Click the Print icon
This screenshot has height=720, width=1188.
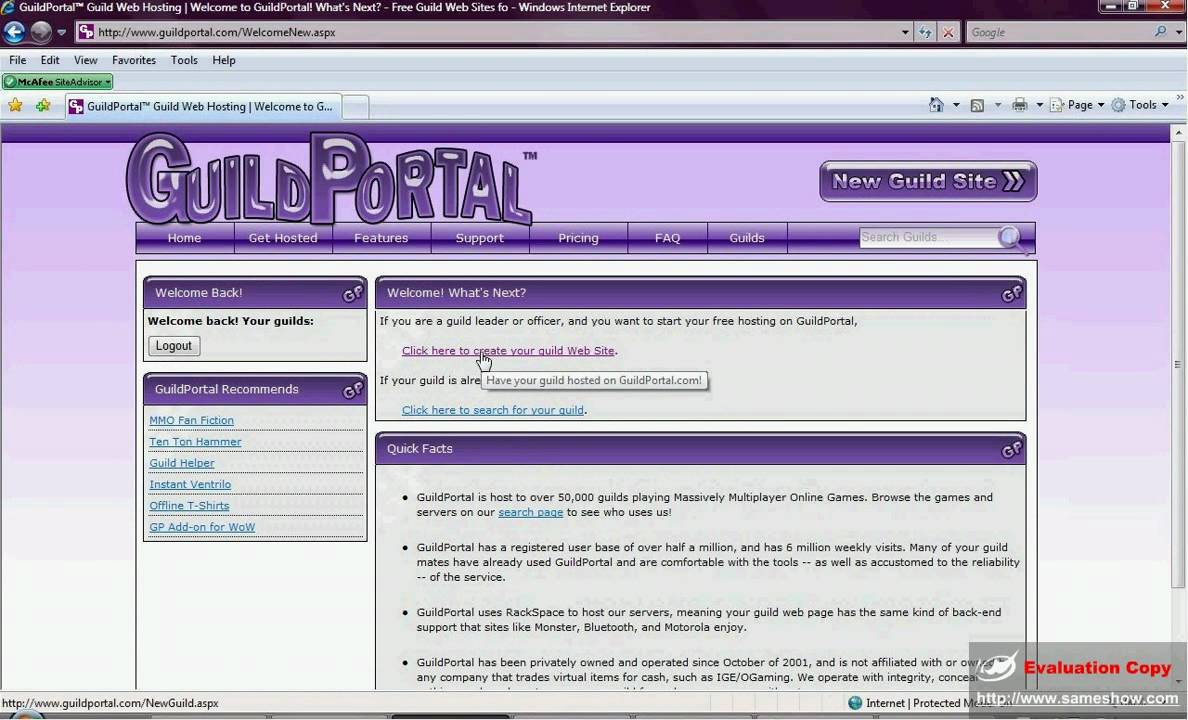click(1020, 105)
